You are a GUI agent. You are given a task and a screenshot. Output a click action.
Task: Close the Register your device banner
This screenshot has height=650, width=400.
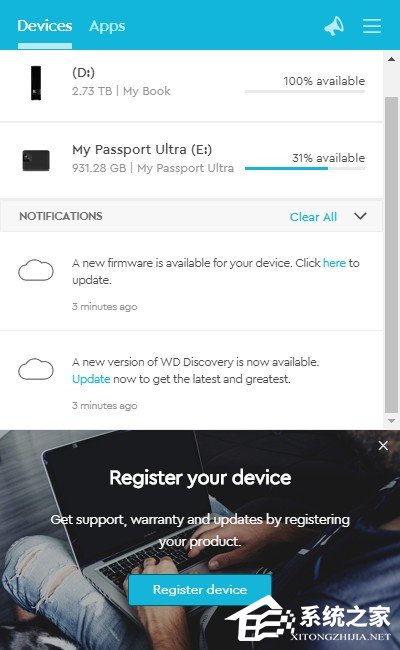point(383,446)
